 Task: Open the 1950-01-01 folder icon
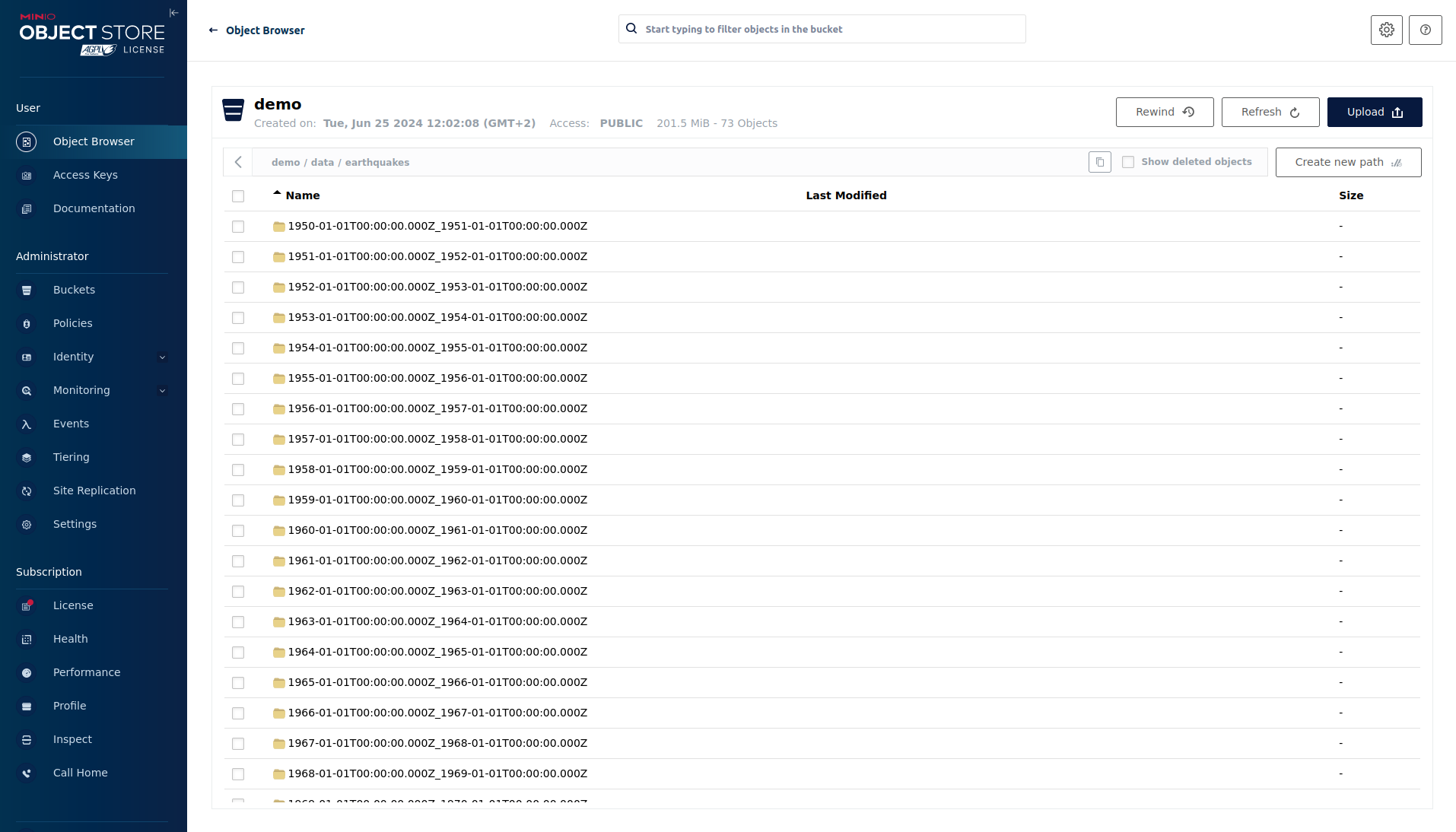pos(279,227)
